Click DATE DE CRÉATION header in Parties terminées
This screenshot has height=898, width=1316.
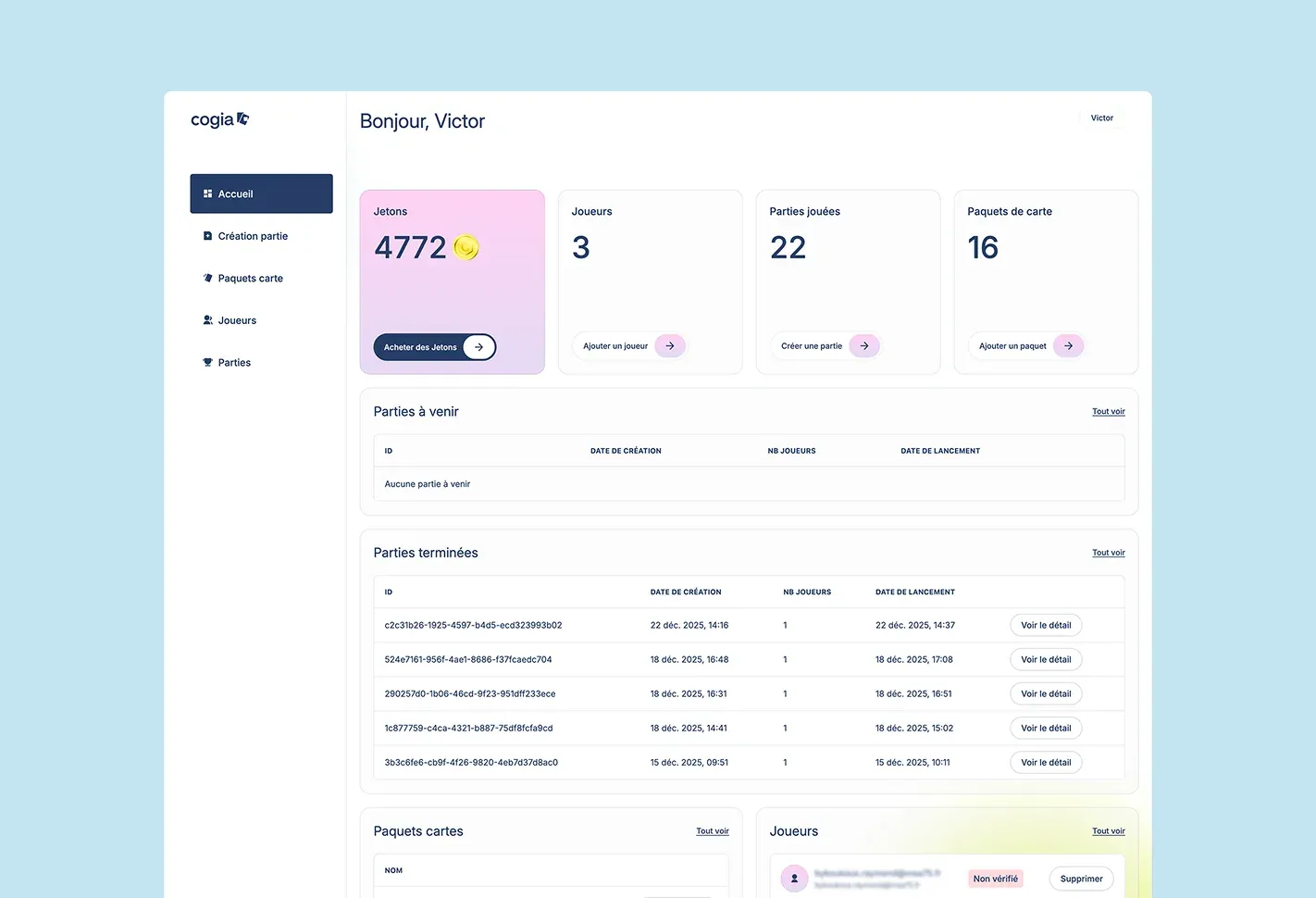(686, 592)
